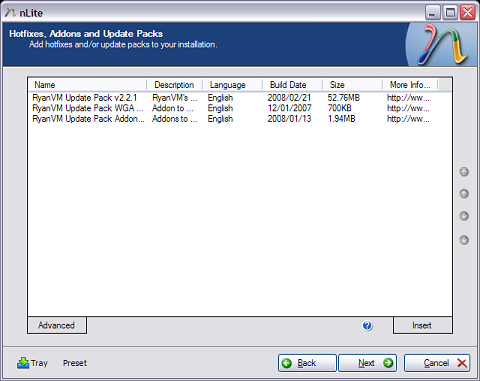Click the 1.94MB size value
The image size is (480, 381).
[x=341, y=119]
